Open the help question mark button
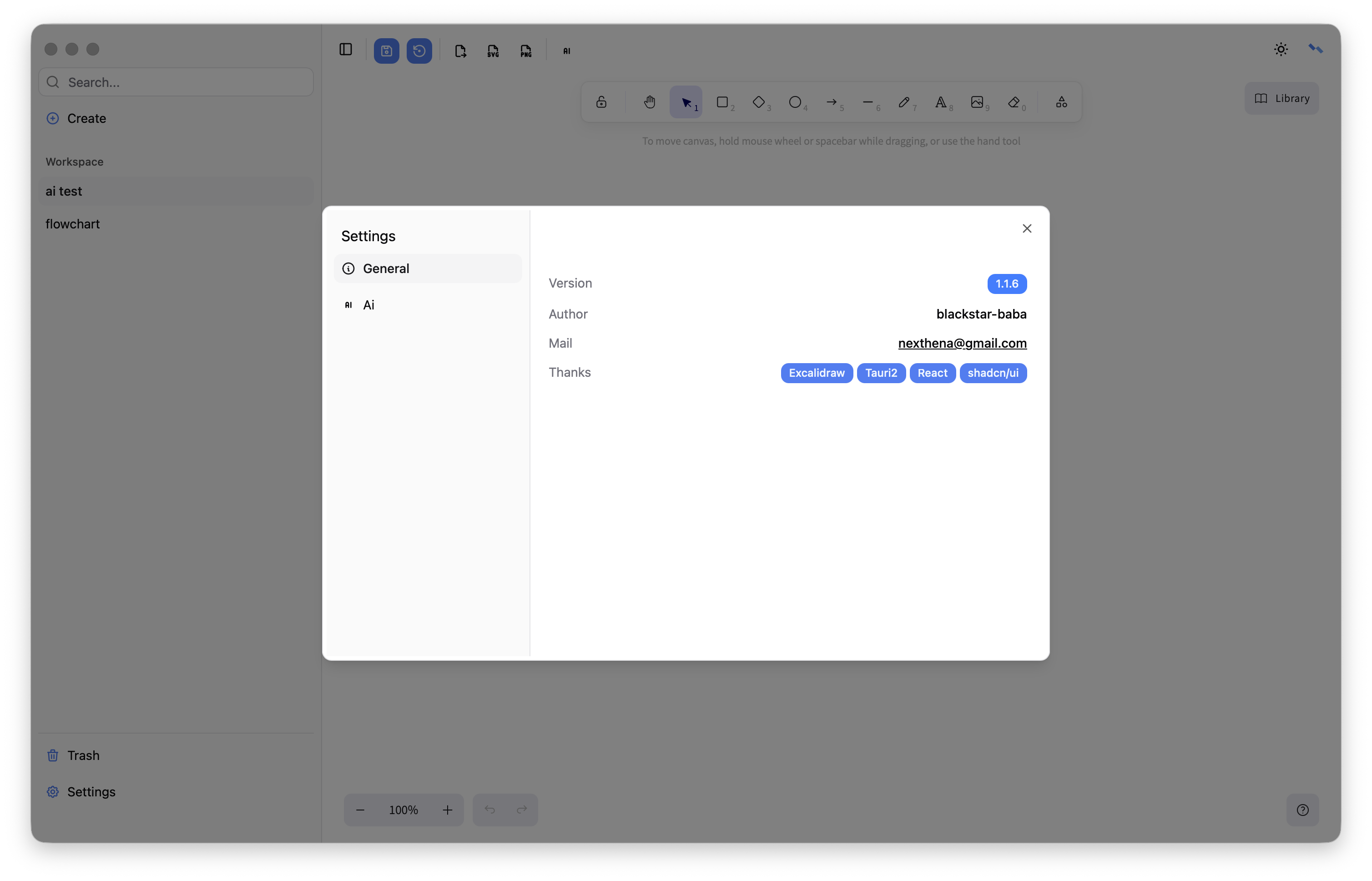1372x881 pixels. [x=1303, y=810]
